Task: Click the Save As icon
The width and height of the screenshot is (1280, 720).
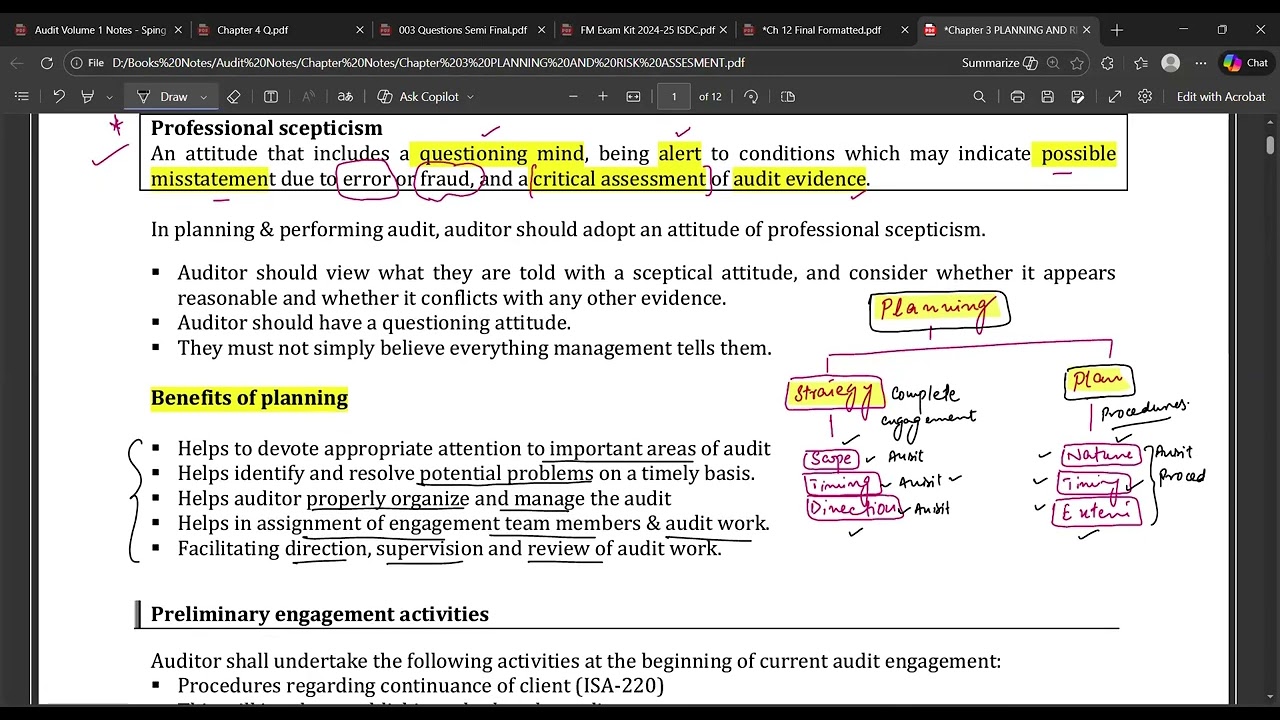Action: point(1077,96)
